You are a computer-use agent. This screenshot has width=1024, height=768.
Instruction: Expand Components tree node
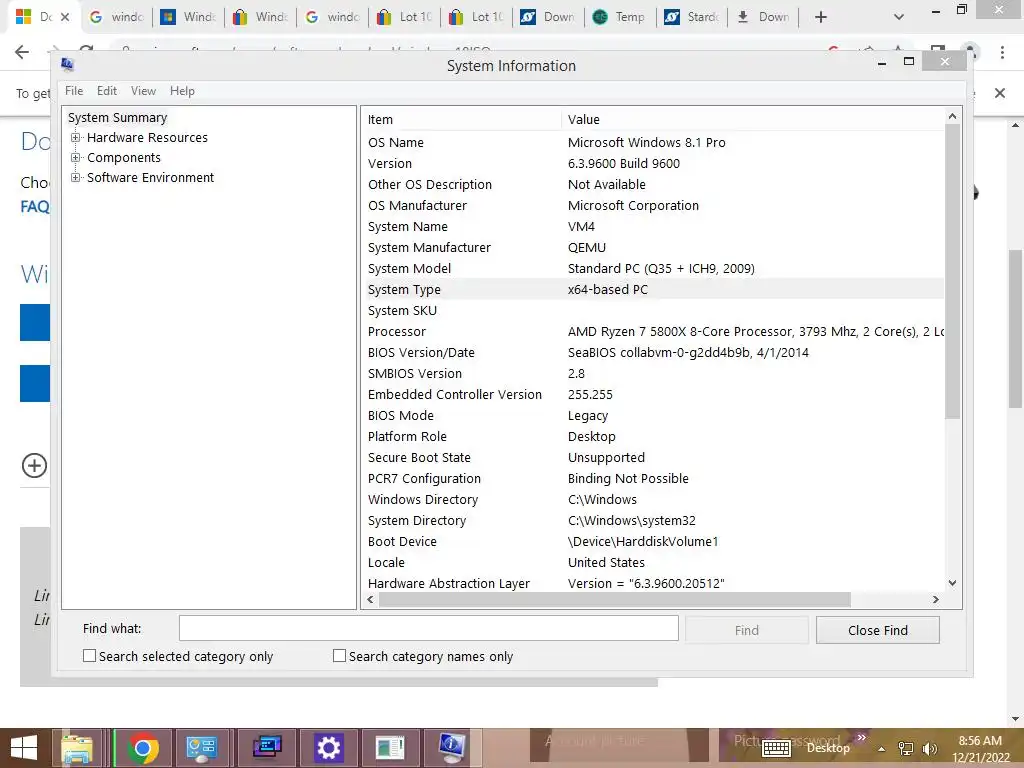tap(76, 157)
